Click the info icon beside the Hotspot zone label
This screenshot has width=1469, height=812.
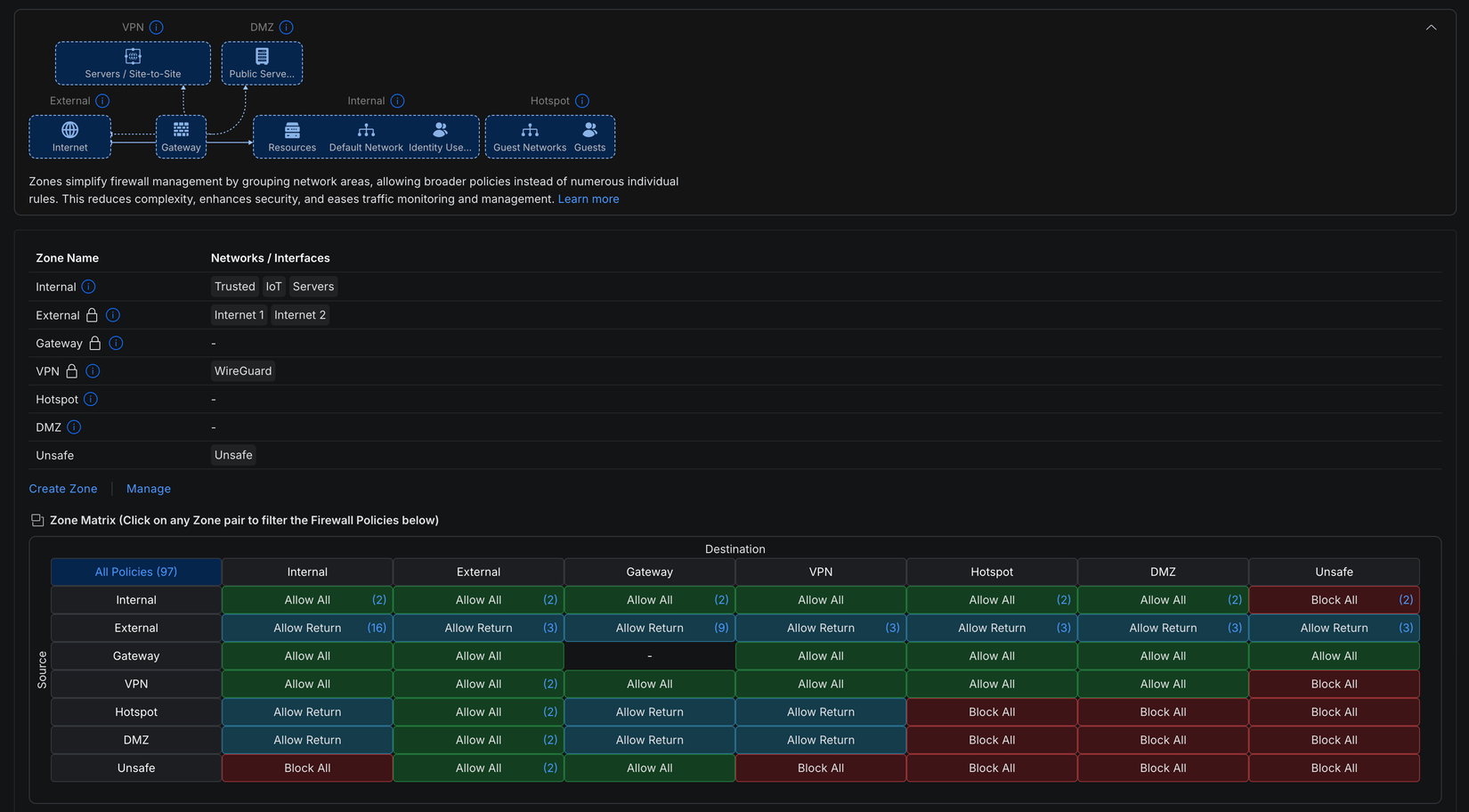point(90,399)
